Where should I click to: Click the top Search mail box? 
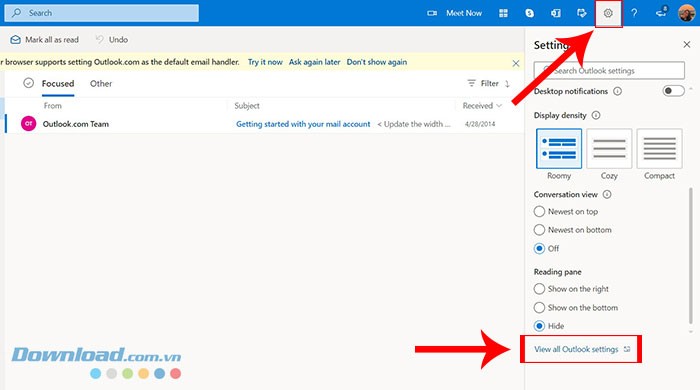pos(102,13)
